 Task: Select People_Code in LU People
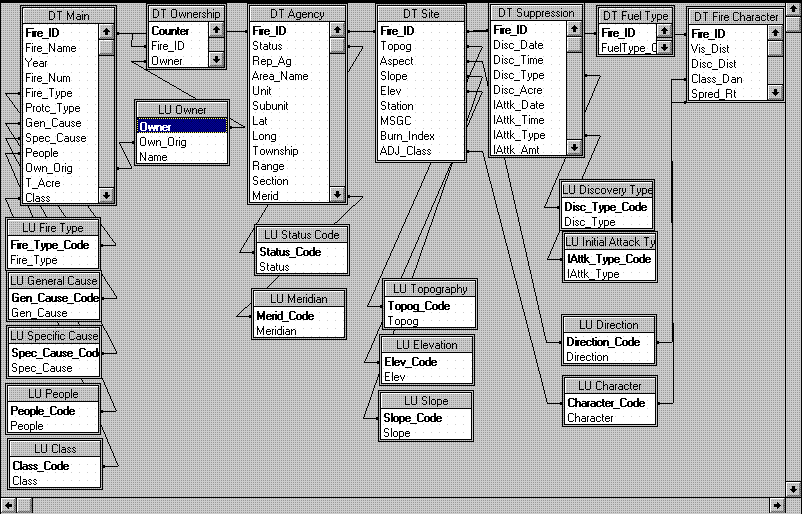pos(42,411)
